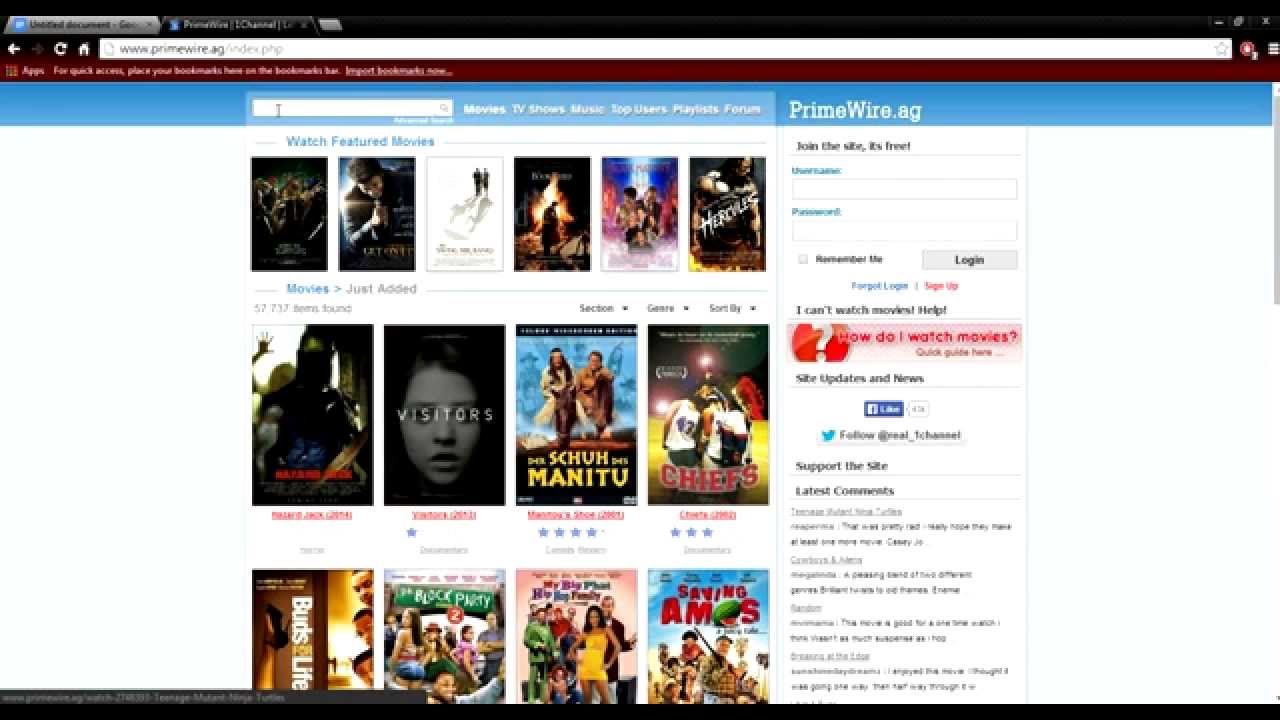
Task: Open the featured Ninja Turtles poster
Action: click(289, 214)
